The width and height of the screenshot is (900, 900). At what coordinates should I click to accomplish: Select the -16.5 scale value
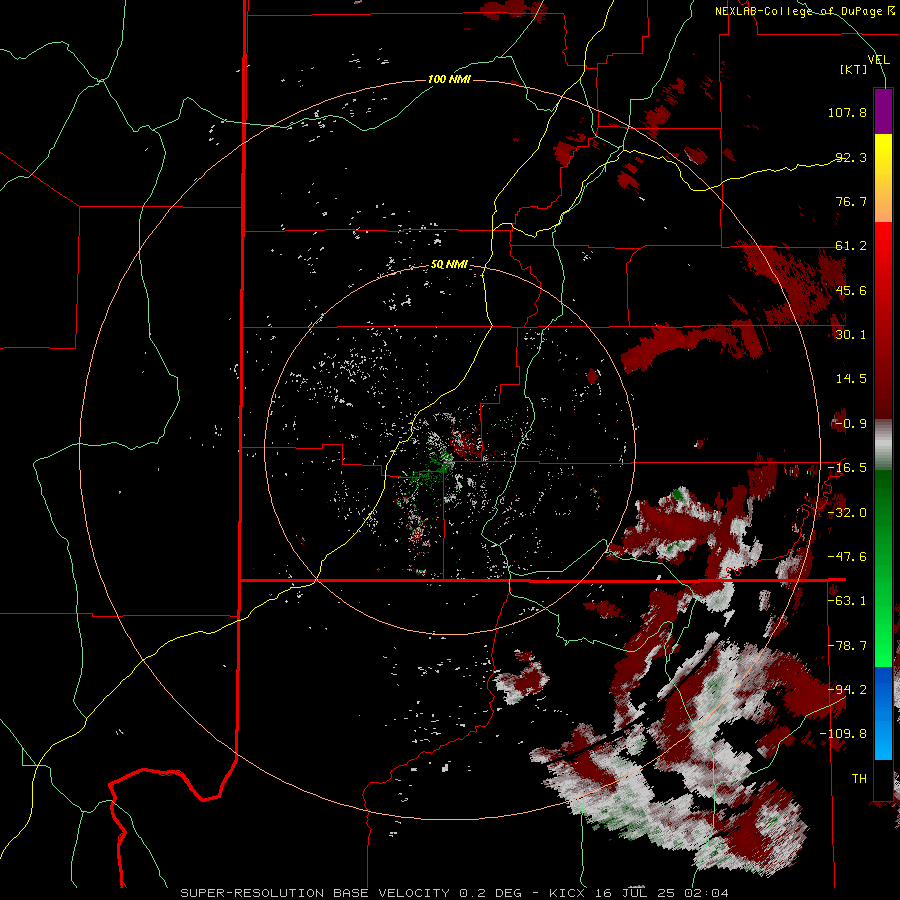847,468
